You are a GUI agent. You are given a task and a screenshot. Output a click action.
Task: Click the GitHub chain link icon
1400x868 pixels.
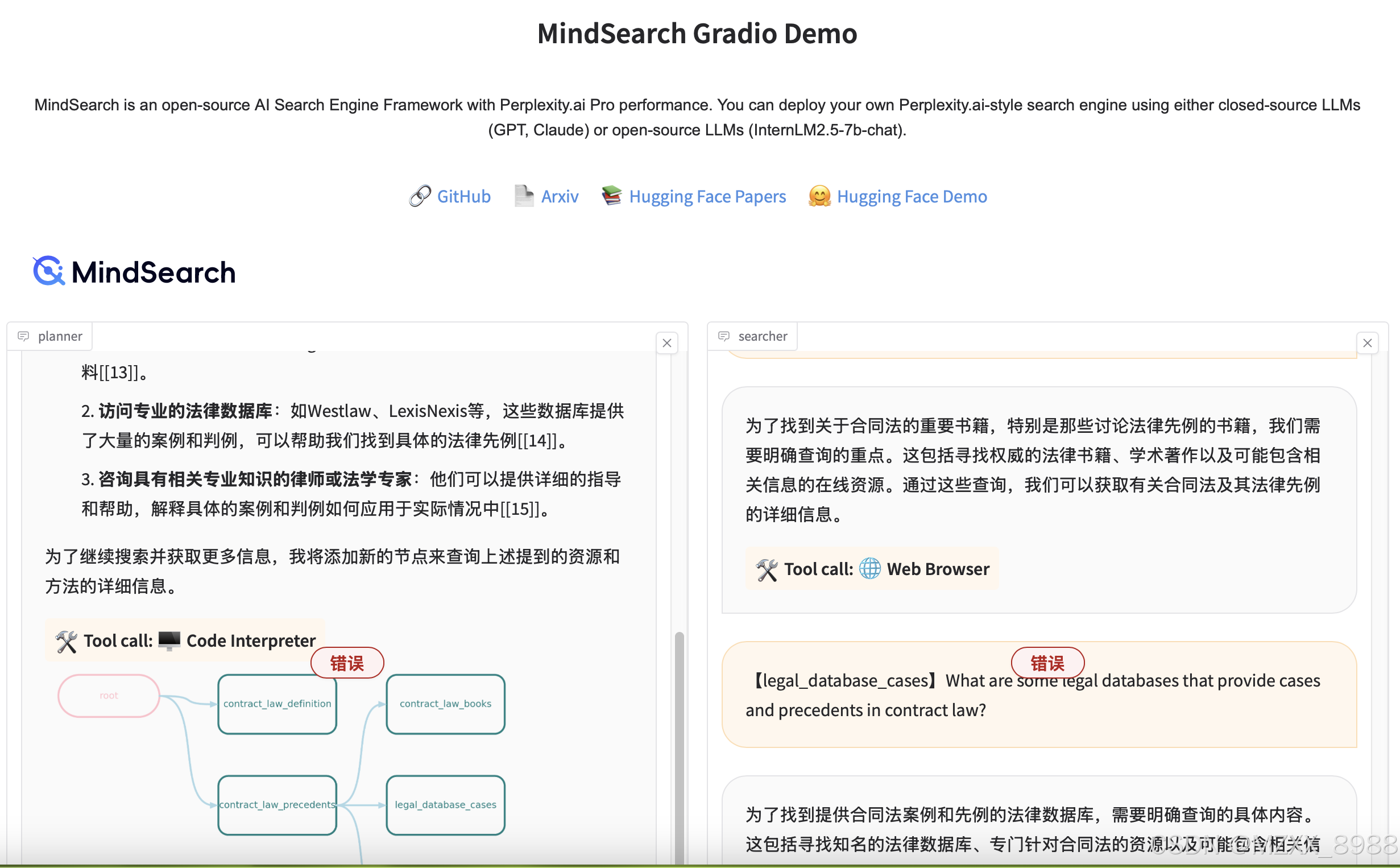420,196
